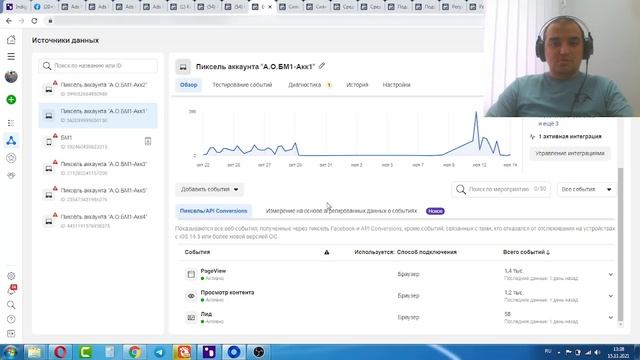Expand the PageView event row
Image resolution: width=640 pixels, height=360 pixels.
(611, 274)
